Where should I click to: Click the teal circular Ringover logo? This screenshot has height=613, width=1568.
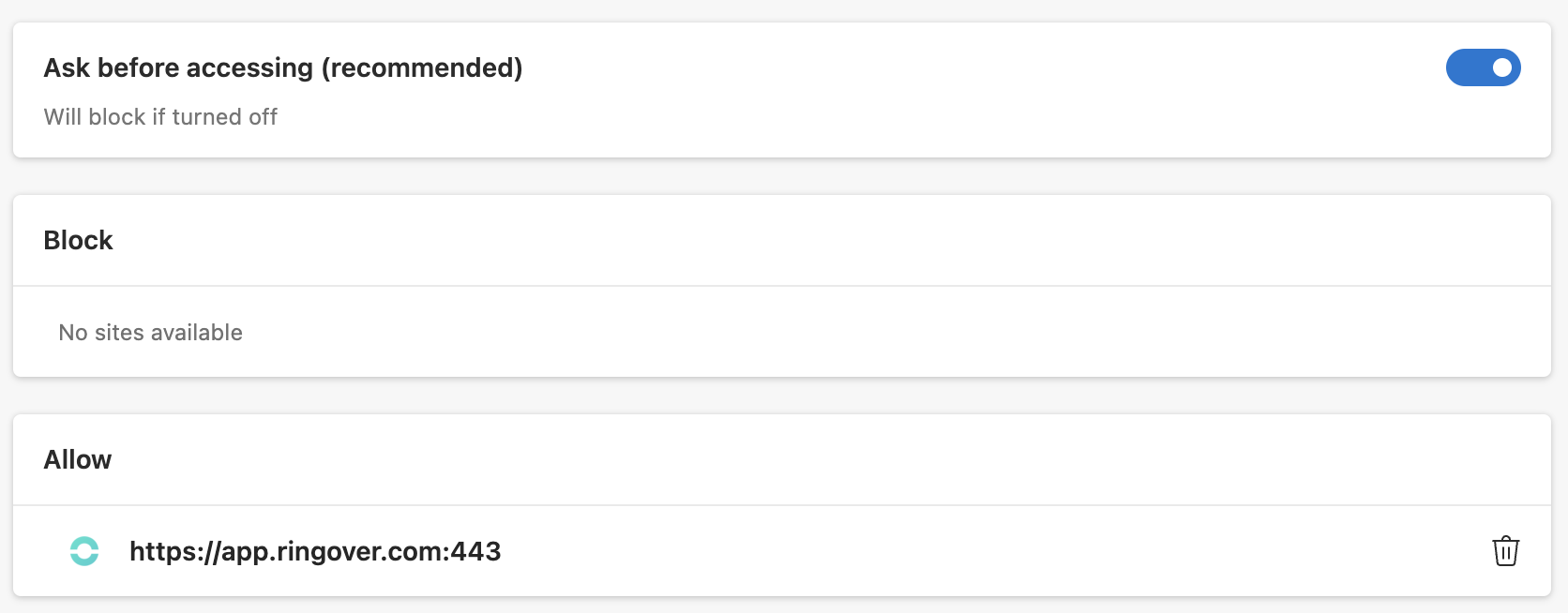coord(84,551)
